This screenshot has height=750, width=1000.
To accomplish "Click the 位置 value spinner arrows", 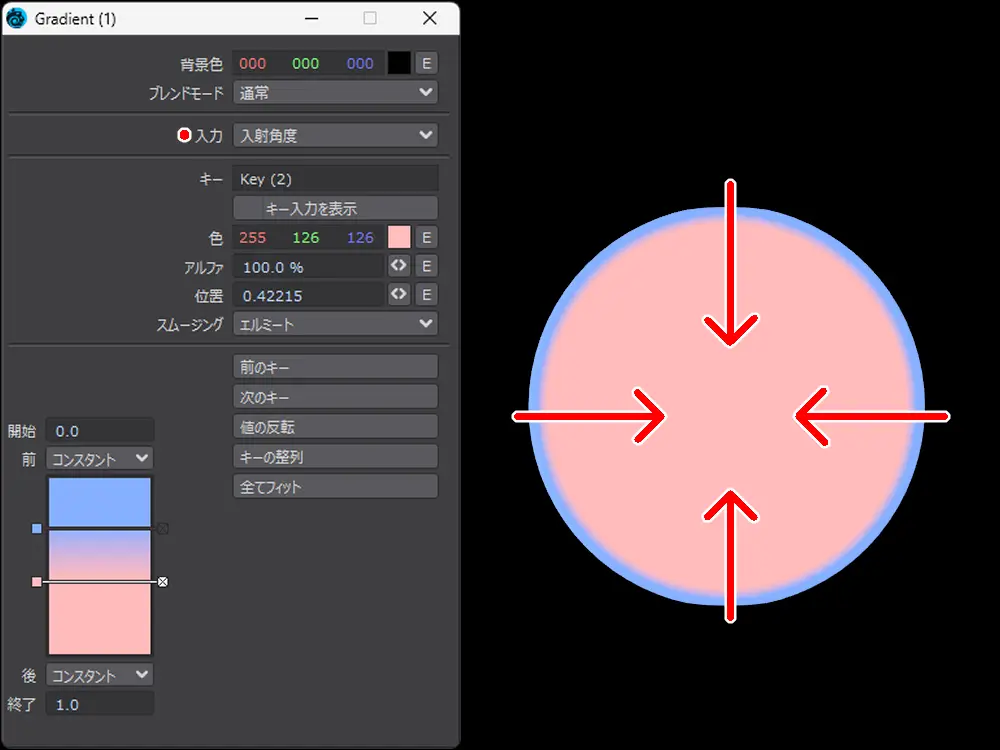I will click(x=399, y=295).
